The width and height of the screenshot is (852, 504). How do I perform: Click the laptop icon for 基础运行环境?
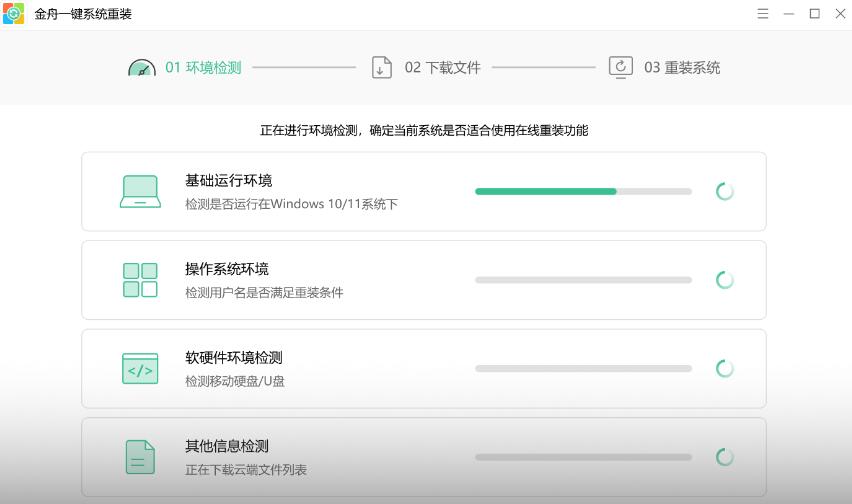tap(140, 191)
